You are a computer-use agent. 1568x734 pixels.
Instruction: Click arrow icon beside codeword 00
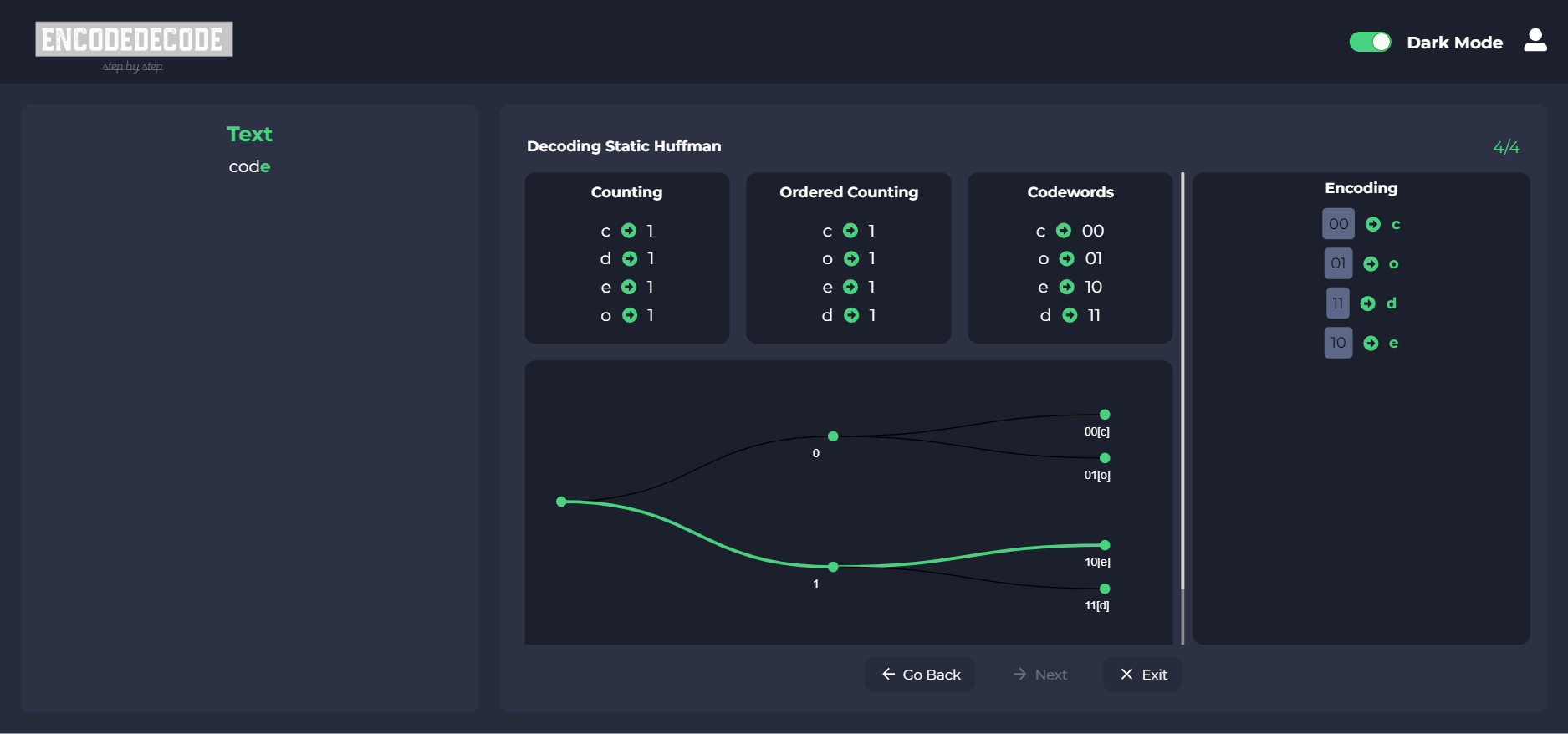[x=1064, y=231]
